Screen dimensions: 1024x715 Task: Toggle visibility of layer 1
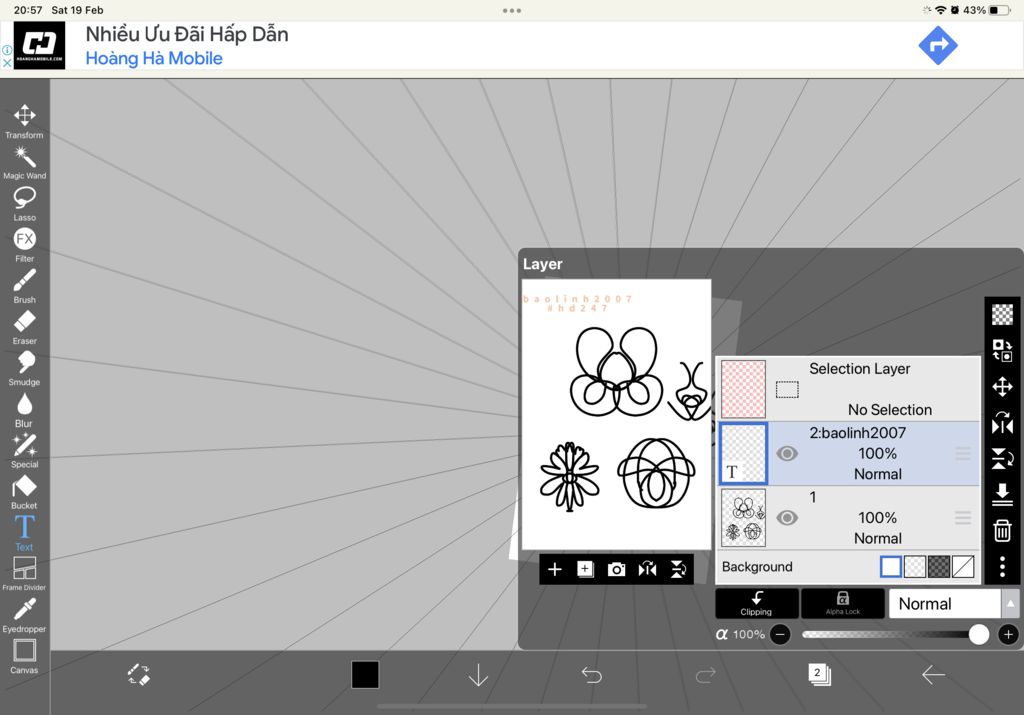[787, 518]
